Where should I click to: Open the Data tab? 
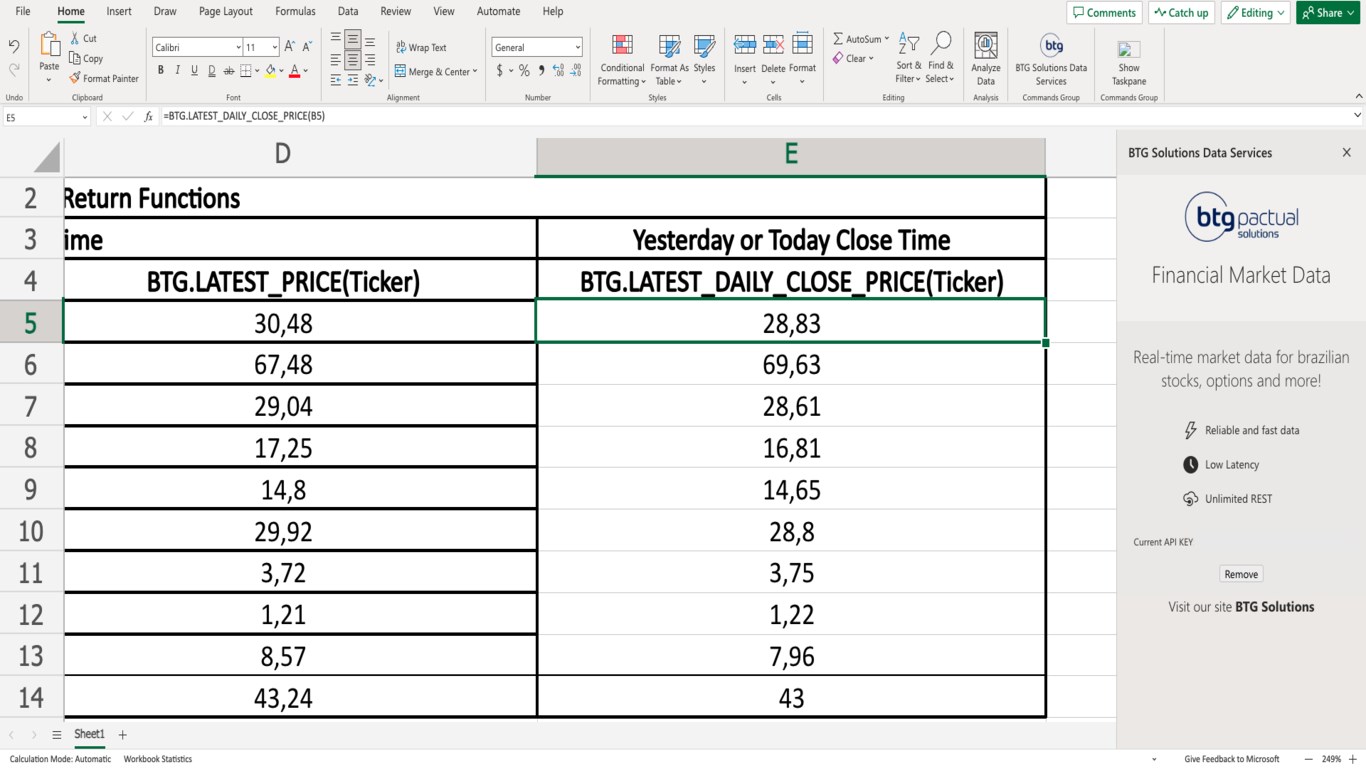tap(348, 11)
